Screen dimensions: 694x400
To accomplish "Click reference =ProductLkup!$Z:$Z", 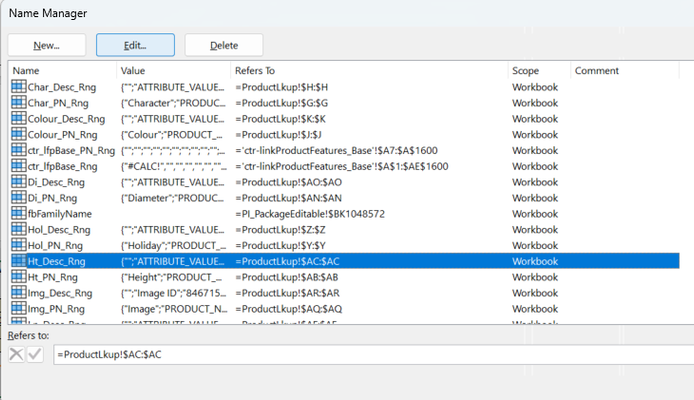I will 280,230.
